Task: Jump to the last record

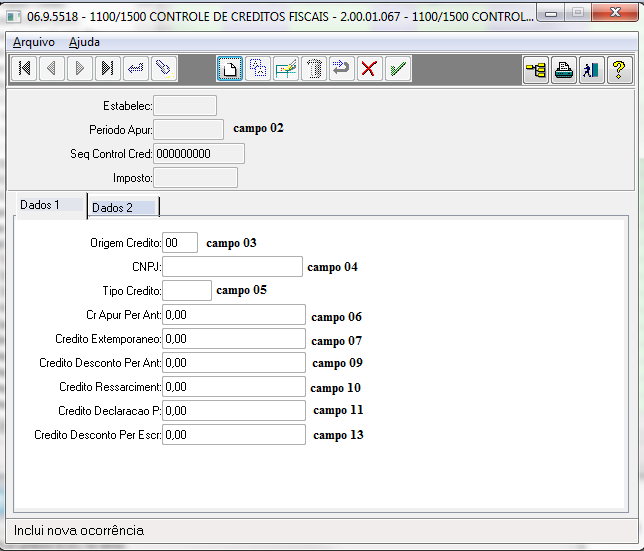Action: pyautogui.click(x=108, y=68)
